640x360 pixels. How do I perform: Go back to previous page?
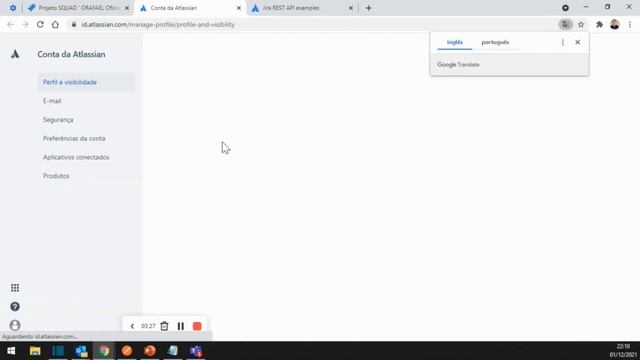(10, 24)
